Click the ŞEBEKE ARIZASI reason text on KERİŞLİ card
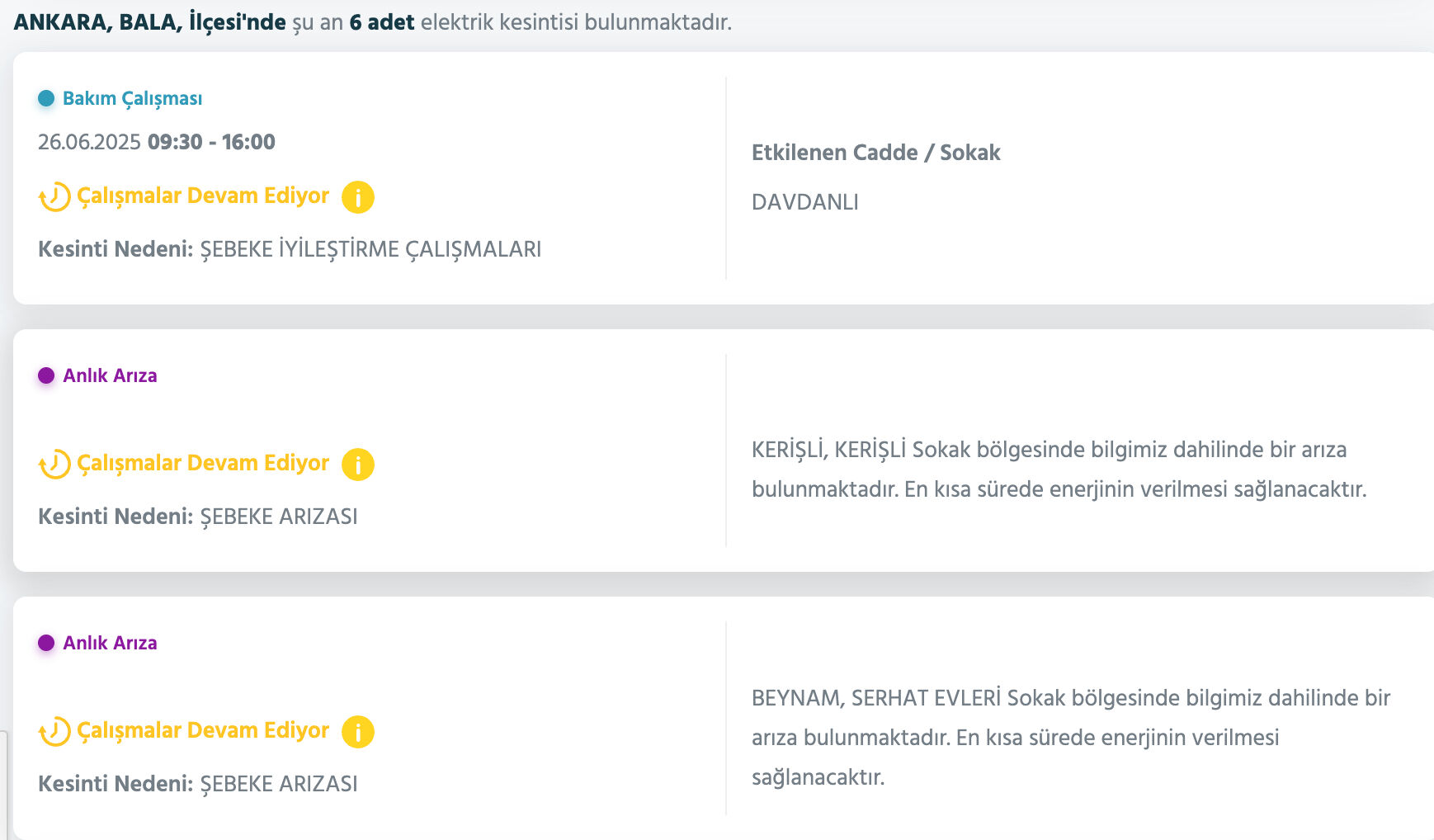This screenshot has height=840, width=1434. (x=278, y=517)
